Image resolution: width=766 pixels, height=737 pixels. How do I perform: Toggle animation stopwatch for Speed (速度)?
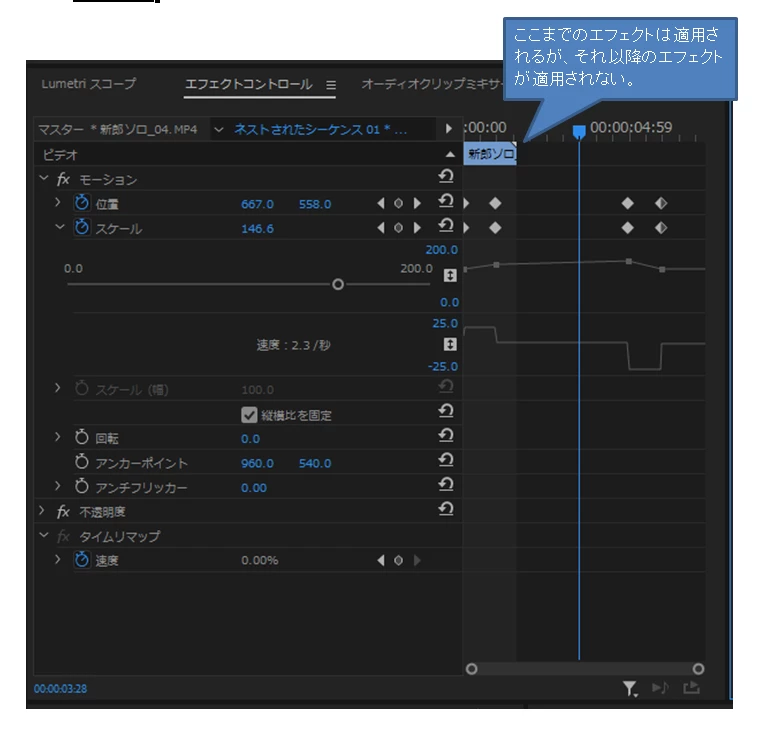tap(82, 560)
